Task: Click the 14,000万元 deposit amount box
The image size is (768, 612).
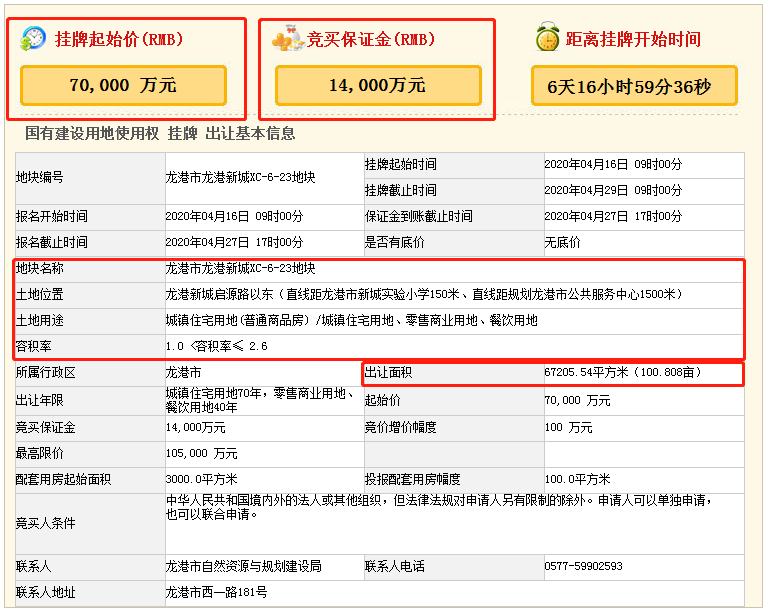Action: coord(377,86)
